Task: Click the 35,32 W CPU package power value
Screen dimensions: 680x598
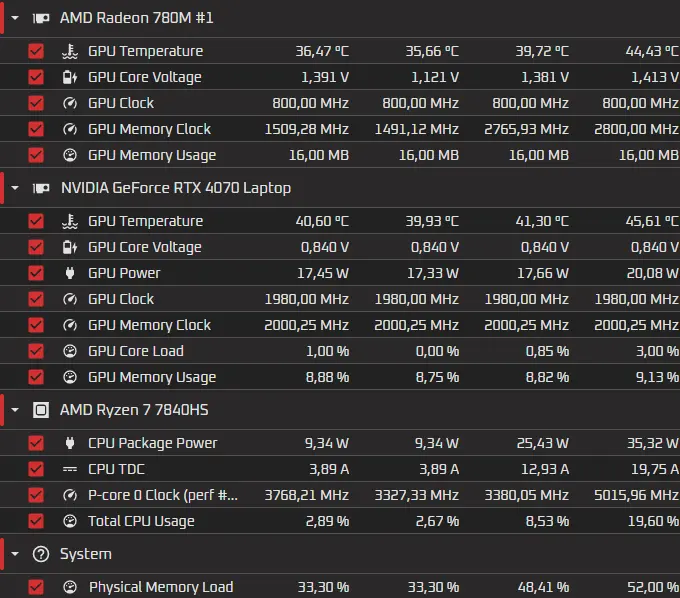Action: coord(653,443)
